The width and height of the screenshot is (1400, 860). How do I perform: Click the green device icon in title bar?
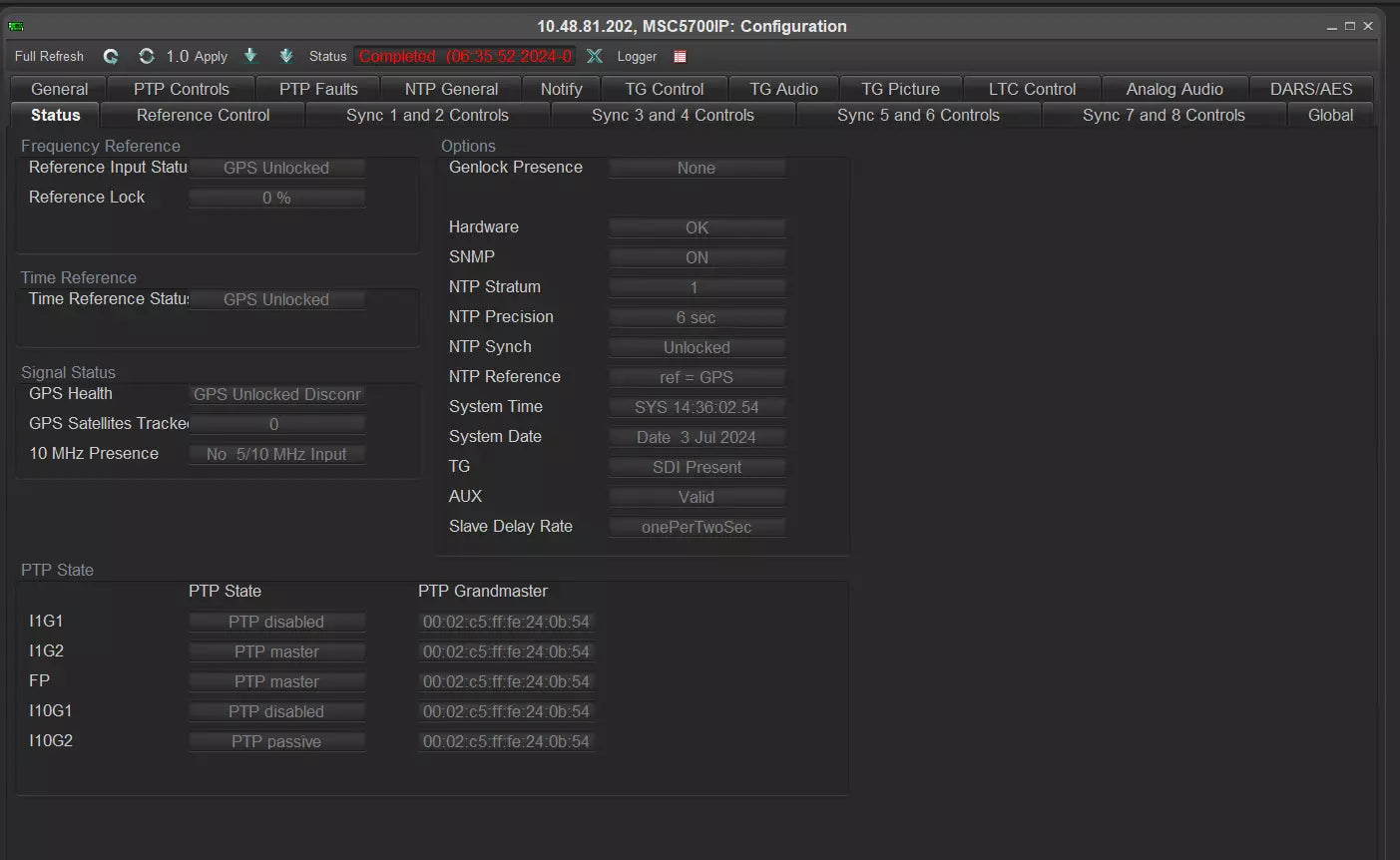click(x=16, y=26)
